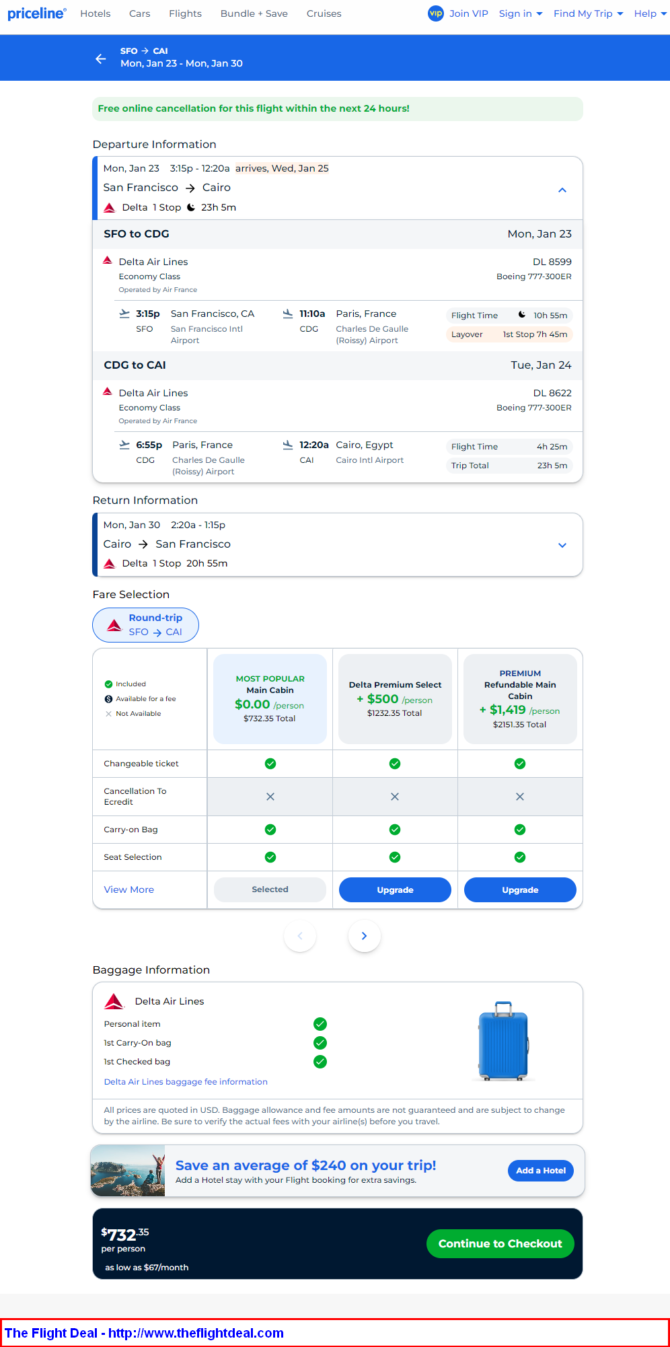Click the Selected button for Main Cabin
The height and width of the screenshot is (1347, 670).
tap(270, 890)
